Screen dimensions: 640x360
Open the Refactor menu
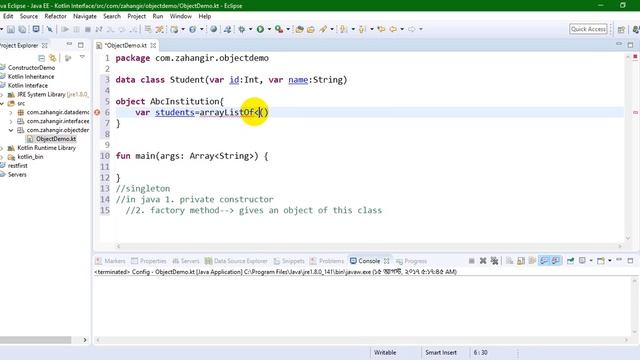click(x=55, y=16)
